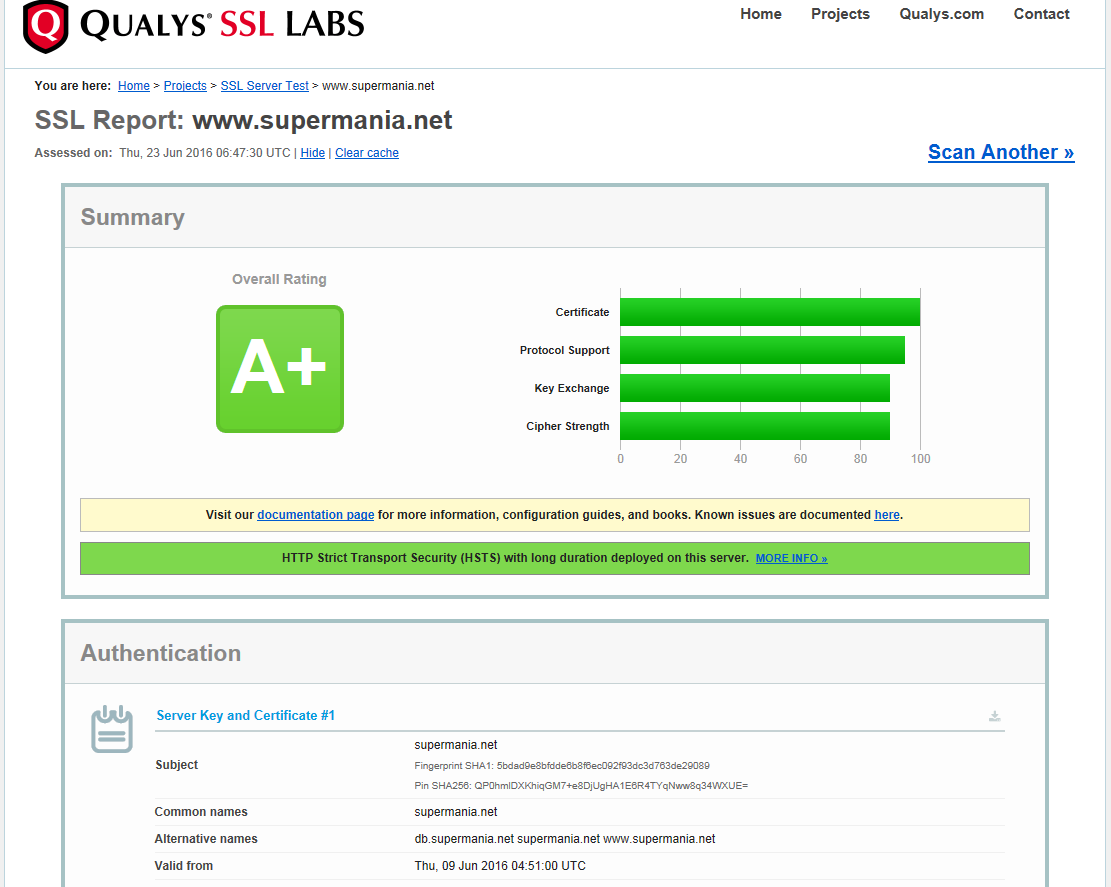
Task: Click the certificate download icon
Action: pyautogui.click(x=994, y=716)
